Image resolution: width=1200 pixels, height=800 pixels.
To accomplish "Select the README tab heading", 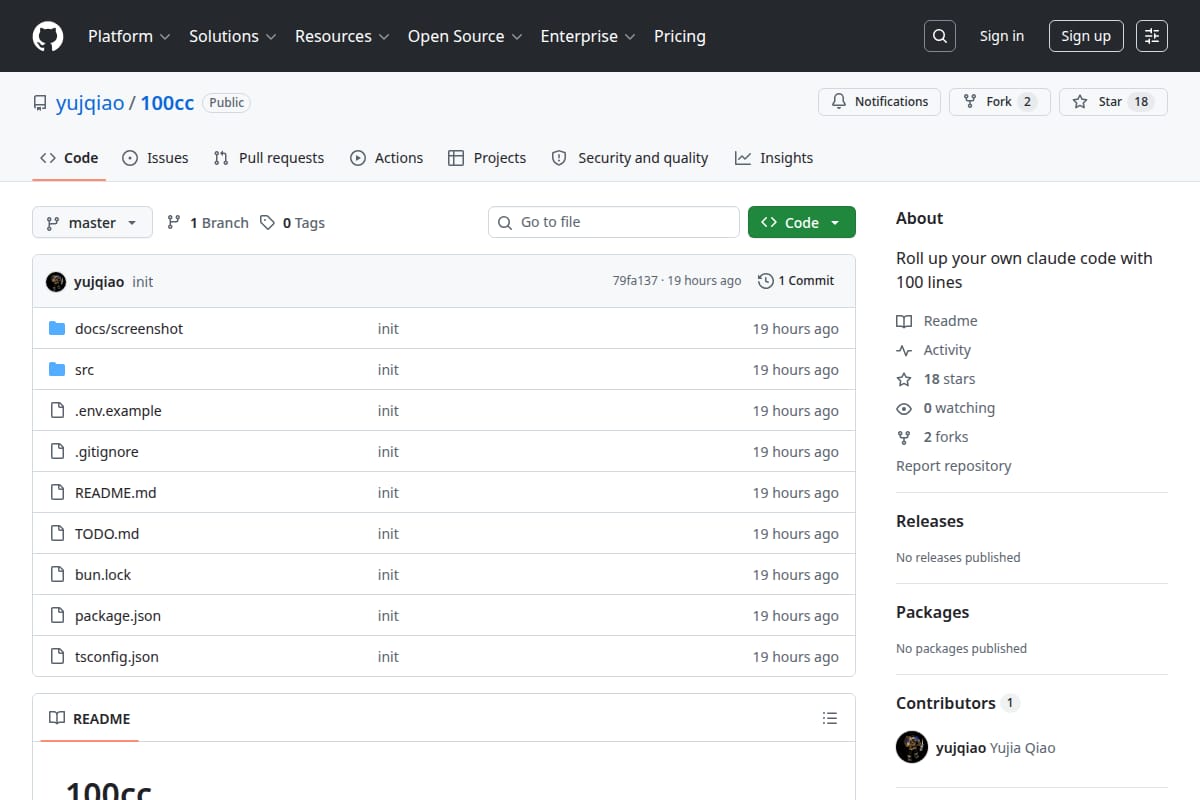I will point(90,718).
